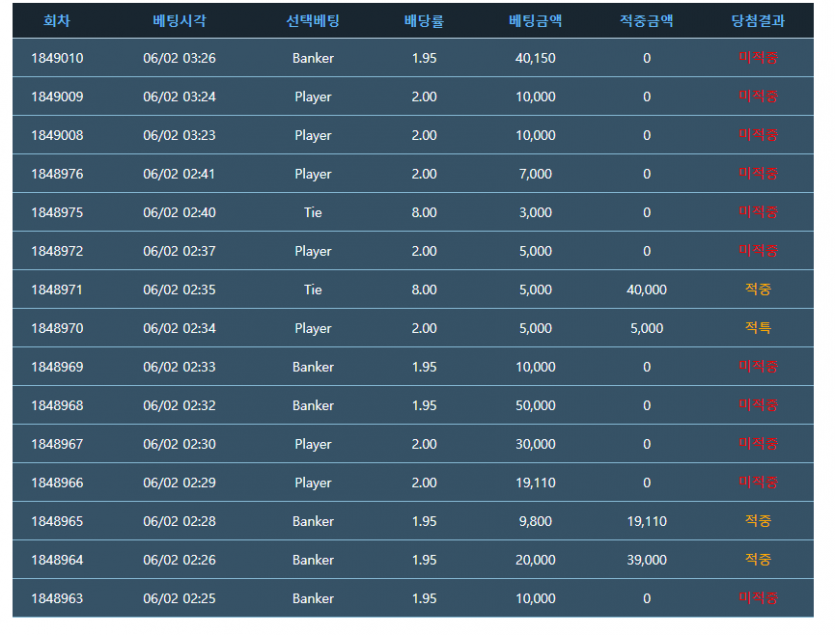Viewport: 835px width, 635px height.
Task: Select round number 1848972
Action: [x=57, y=251]
